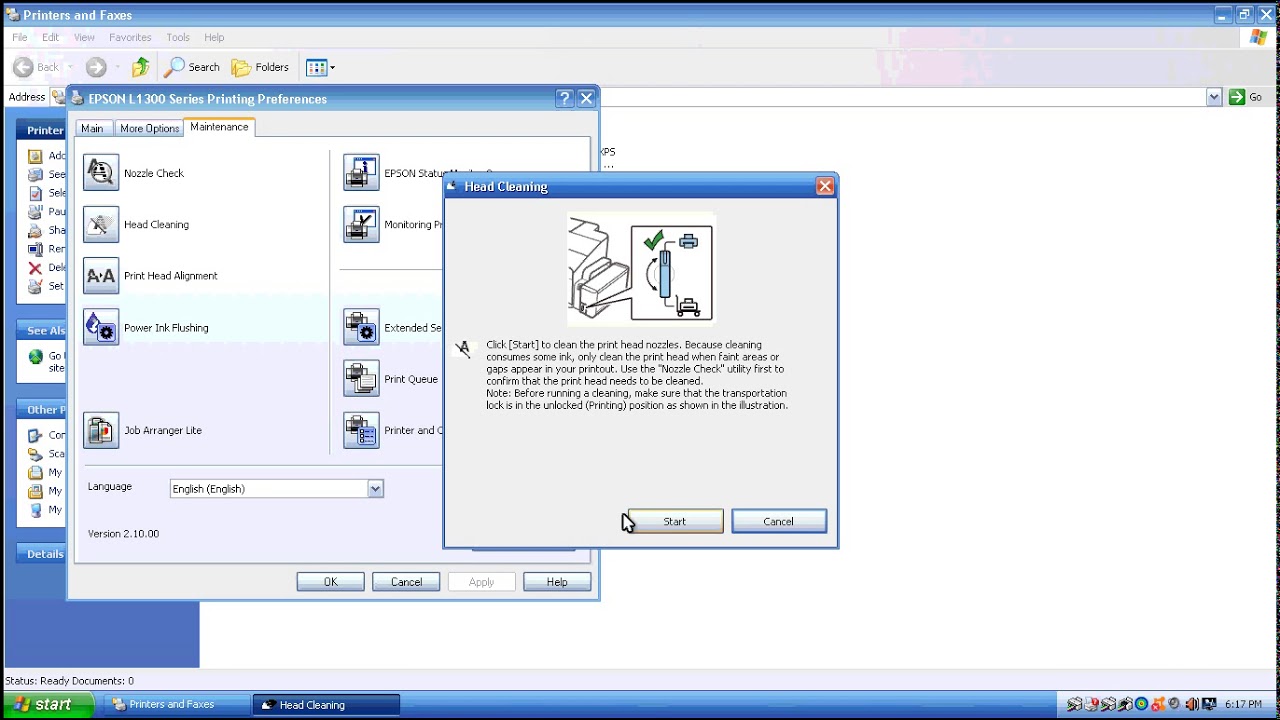Open the View menu

tap(84, 37)
